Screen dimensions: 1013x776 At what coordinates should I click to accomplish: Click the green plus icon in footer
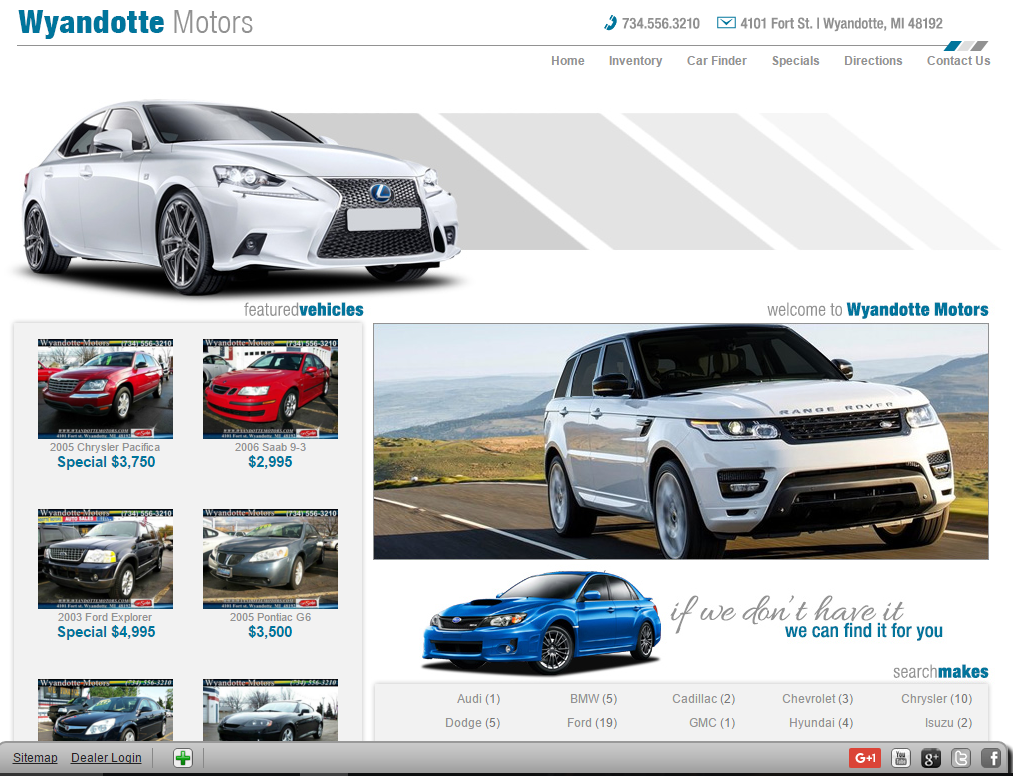182,758
